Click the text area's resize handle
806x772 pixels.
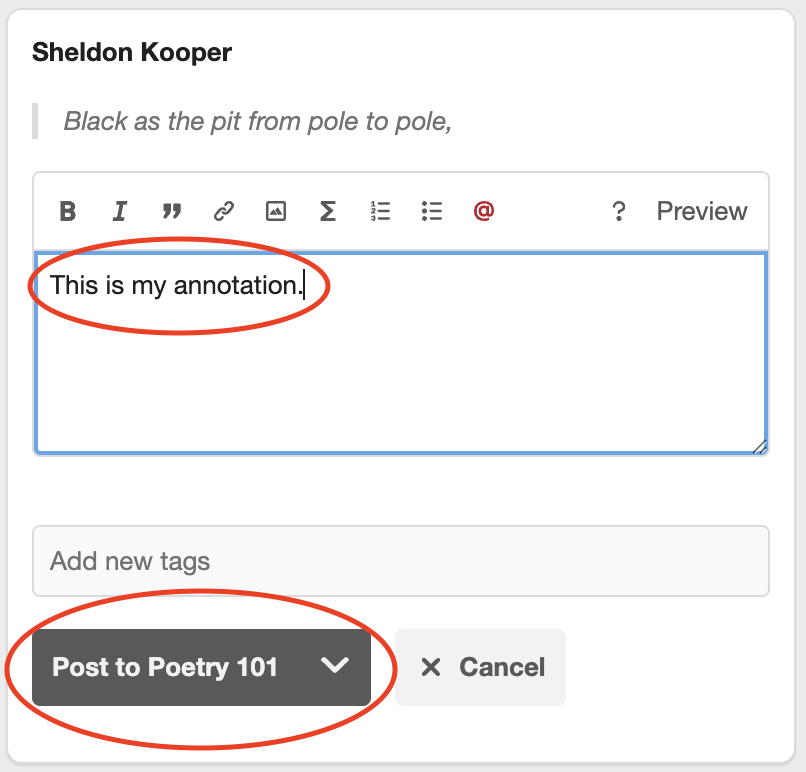tap(759, 447)
